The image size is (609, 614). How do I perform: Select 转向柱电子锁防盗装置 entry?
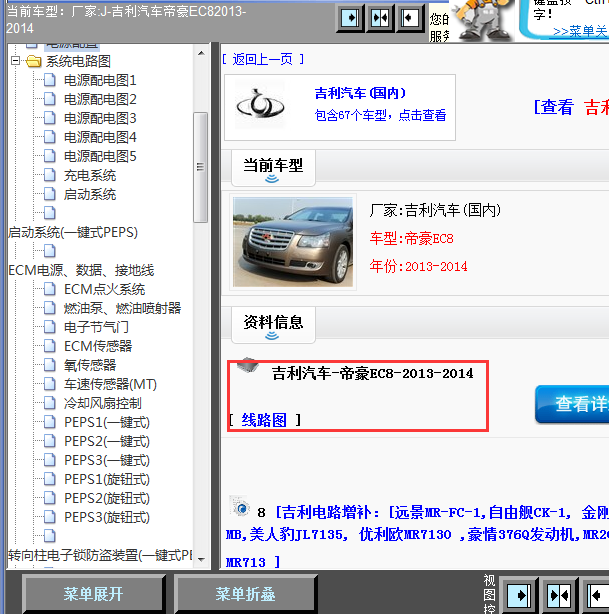(x=100, y=555)
